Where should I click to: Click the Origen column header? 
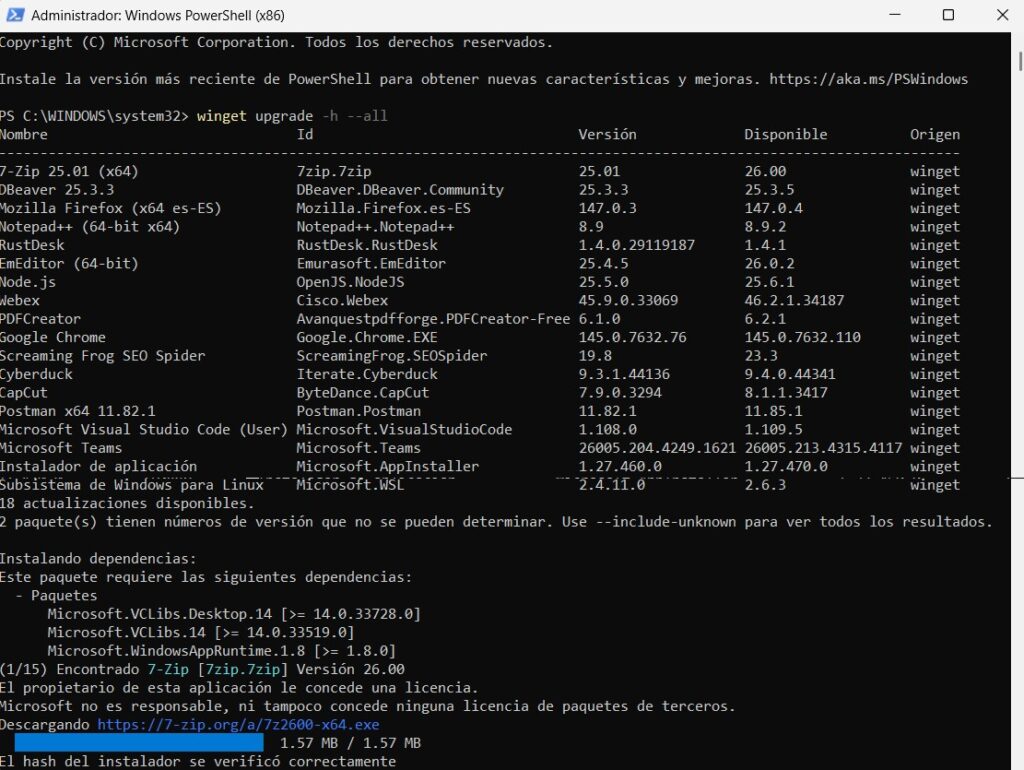tap(936, 134)
